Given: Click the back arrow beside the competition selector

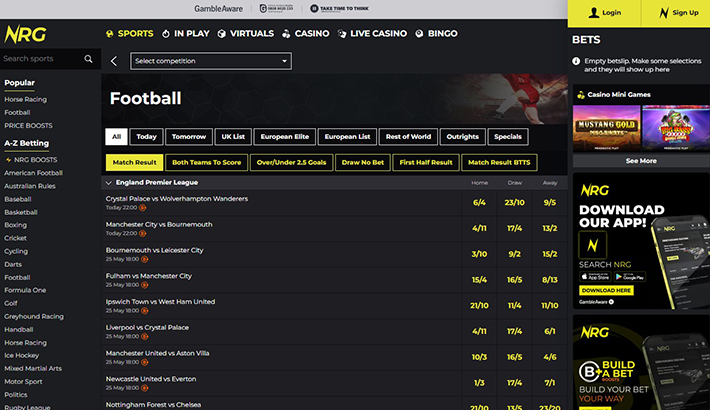Looking at the screenshot, I should tap(114, 61).
